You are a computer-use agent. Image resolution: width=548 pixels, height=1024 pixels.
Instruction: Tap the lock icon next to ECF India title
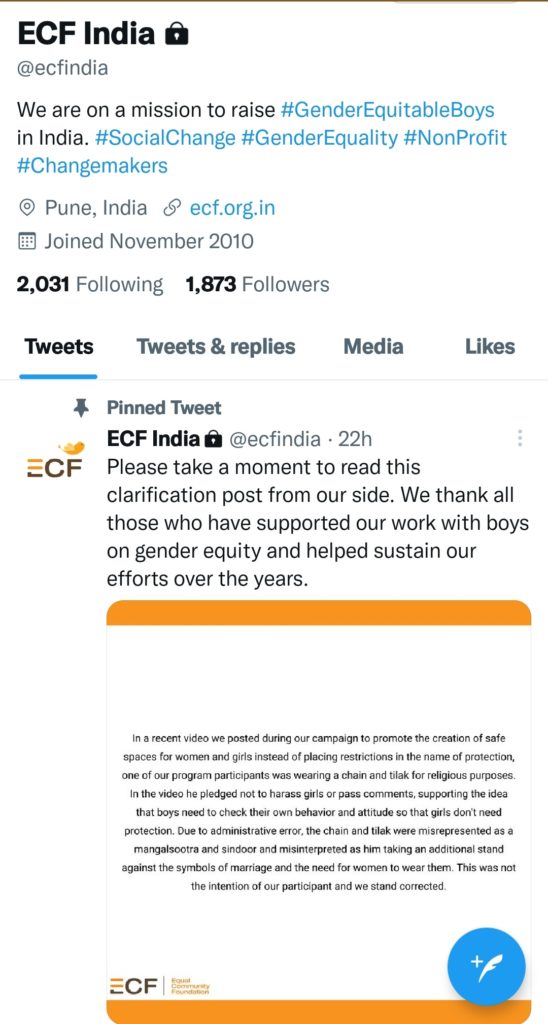click(x=176, y=35)
